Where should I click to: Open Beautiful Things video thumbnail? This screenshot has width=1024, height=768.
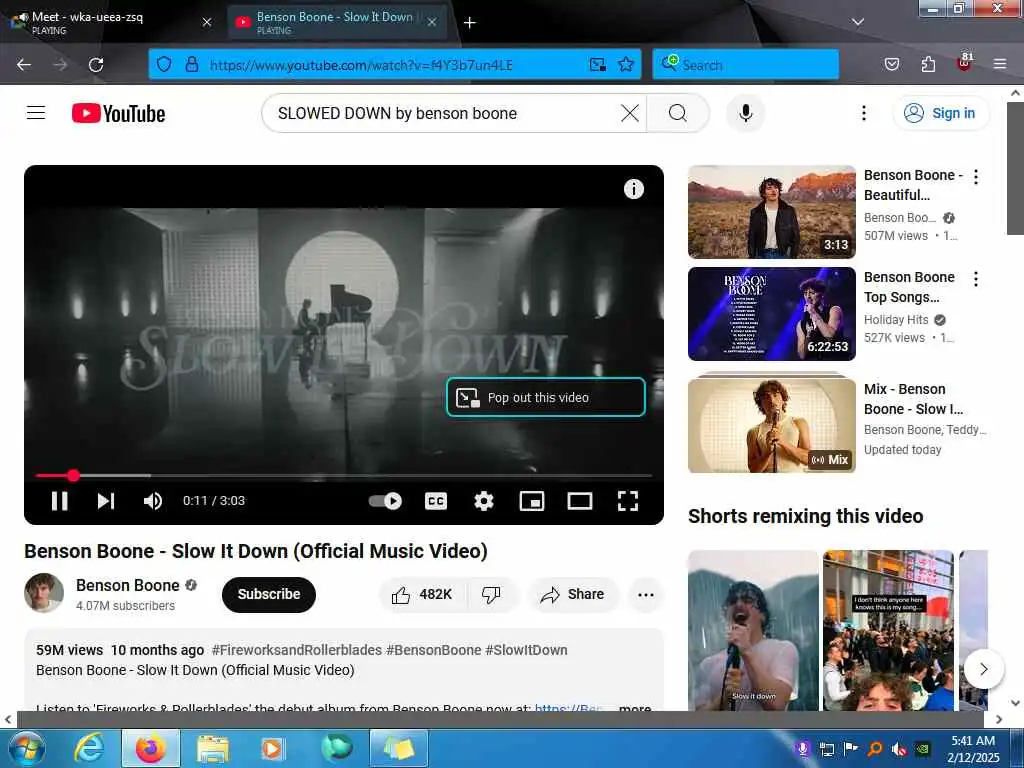click(771, 212)
